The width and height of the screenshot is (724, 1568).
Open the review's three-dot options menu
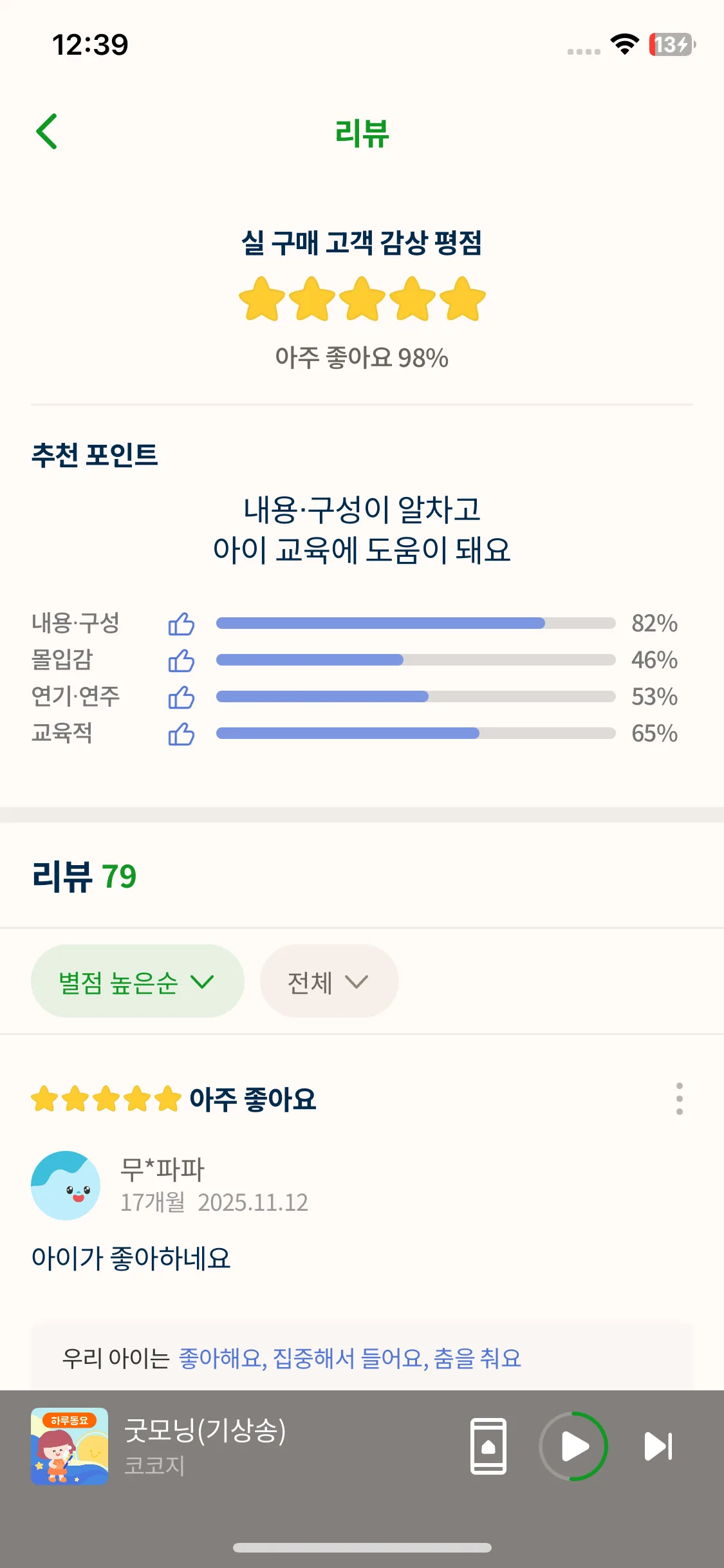[679, 1099]
